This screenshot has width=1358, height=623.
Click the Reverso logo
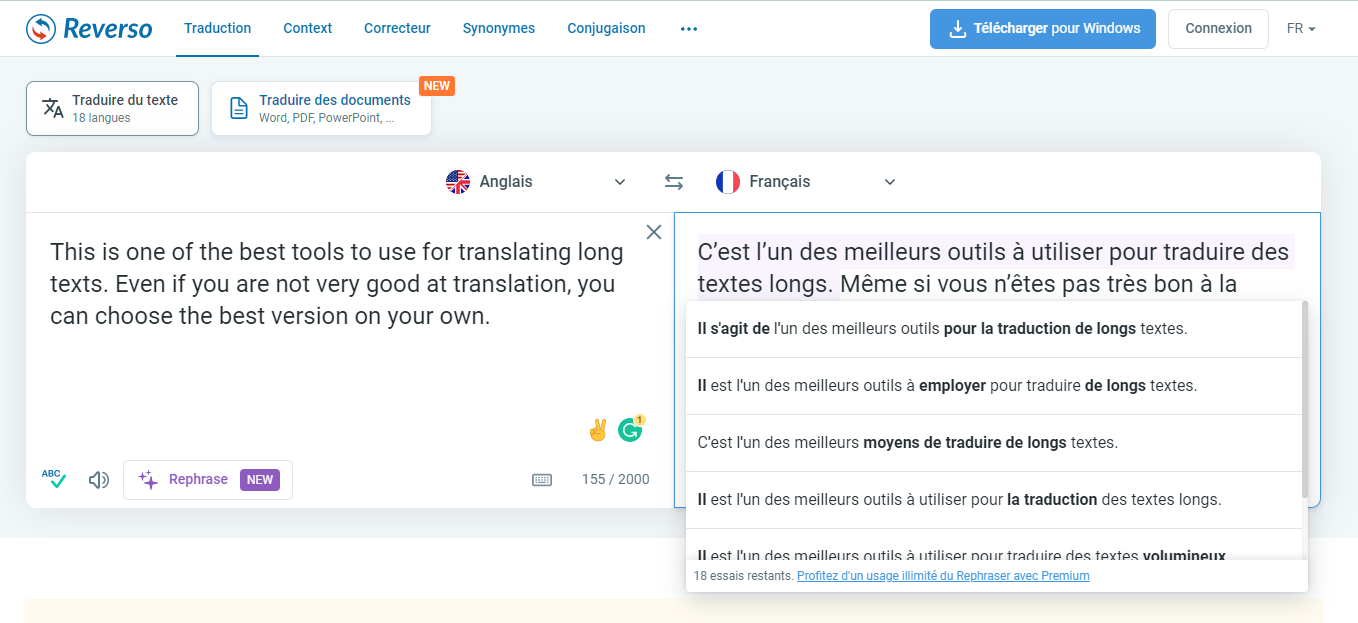pyautogui.click(x=89, y=29)
